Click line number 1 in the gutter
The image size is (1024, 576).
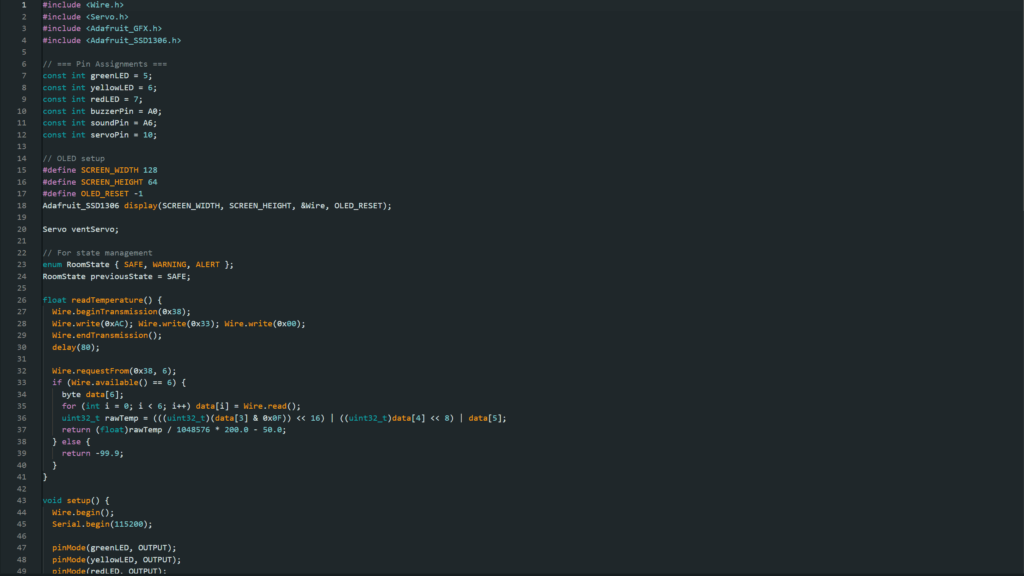(x=23, y=5)
